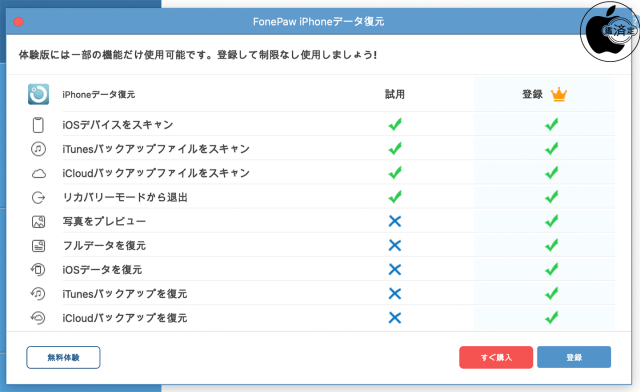Click the document icon for フルデータを復元

[38, 246]
